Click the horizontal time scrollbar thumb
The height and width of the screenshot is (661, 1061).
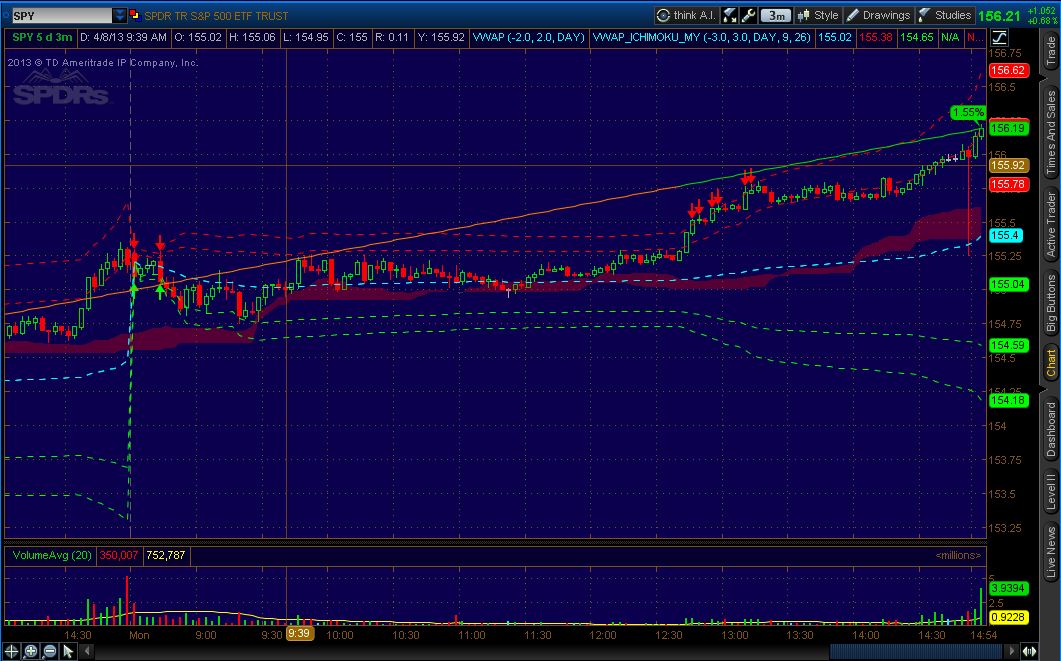[x=918, y=652]
